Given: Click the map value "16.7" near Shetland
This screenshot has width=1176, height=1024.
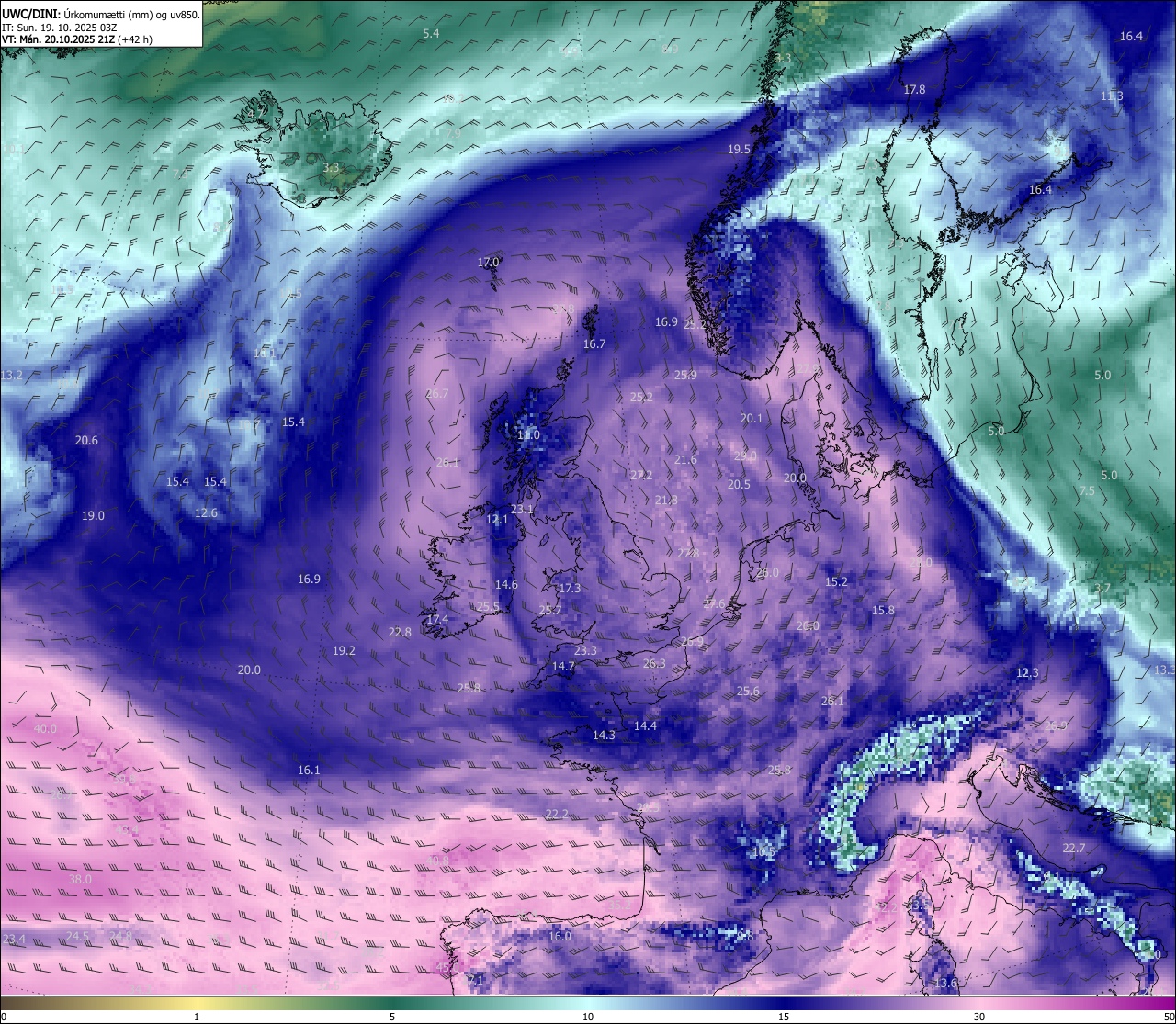Looking at the screenshot, I should 594,344.
